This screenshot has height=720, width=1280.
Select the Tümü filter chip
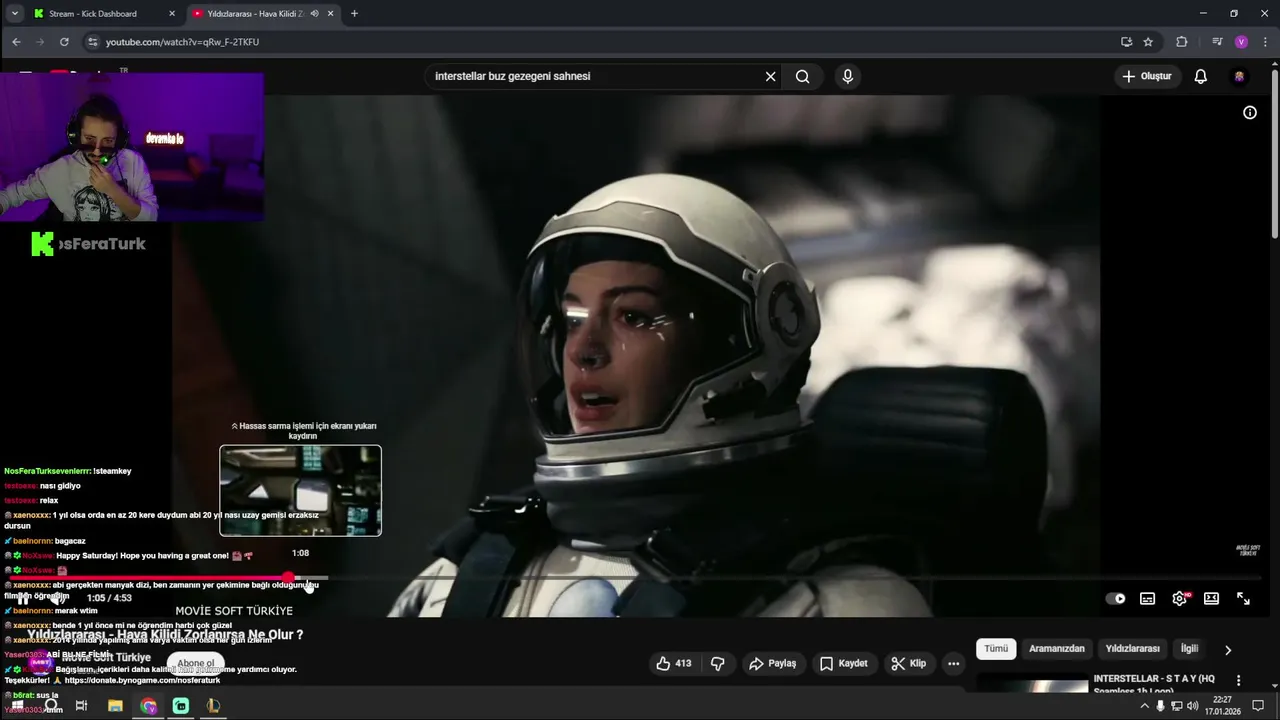coord(996,649)
